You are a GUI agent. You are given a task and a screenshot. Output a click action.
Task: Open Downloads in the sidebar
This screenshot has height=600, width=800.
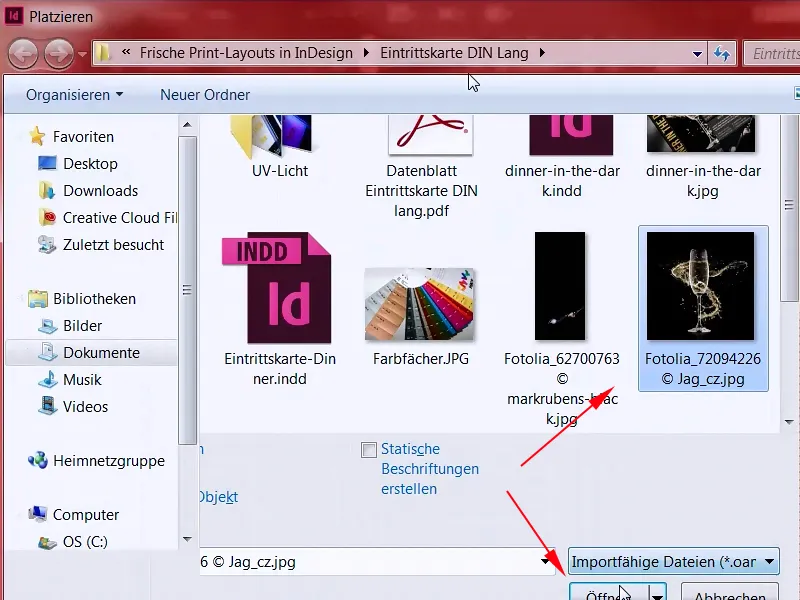pyautogui.click(x=101, y=191)
